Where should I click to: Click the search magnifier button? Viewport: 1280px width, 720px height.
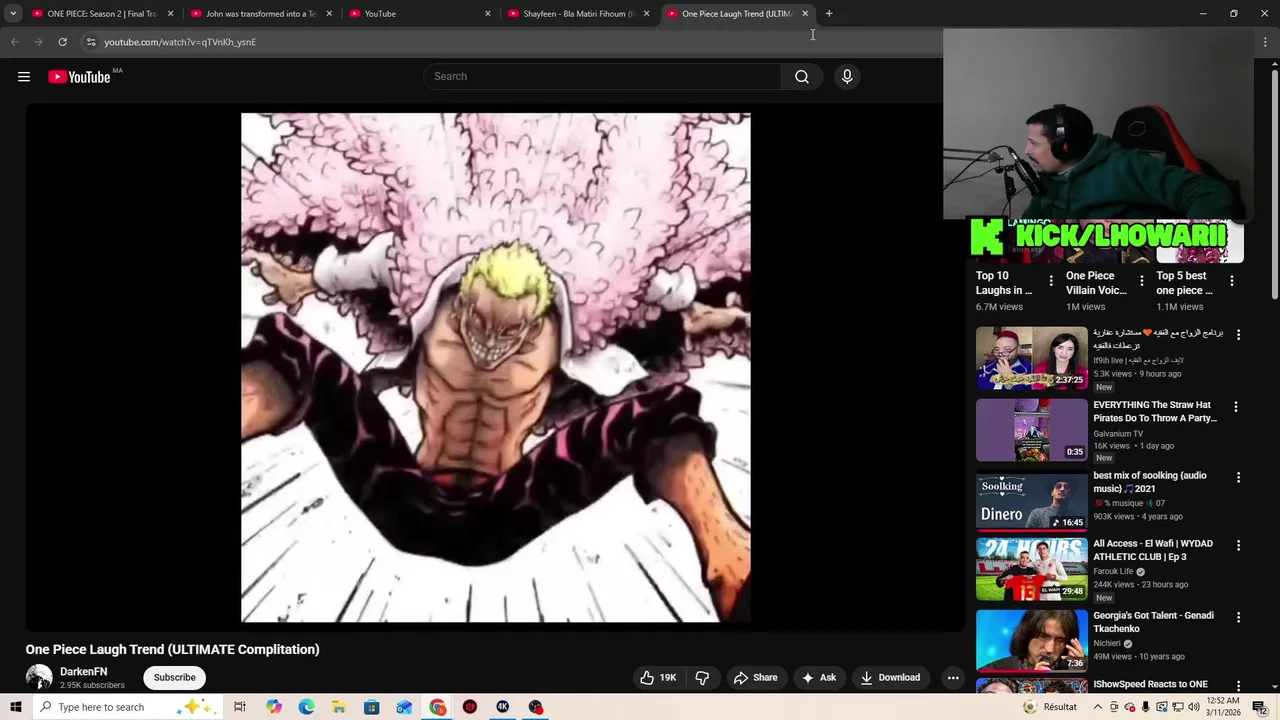801,77
